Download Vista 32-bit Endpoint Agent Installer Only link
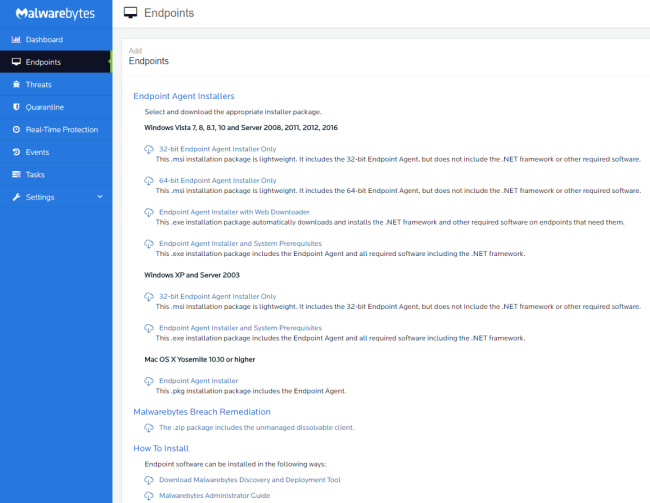The image size is (650, 503). (x=218, y=149)
